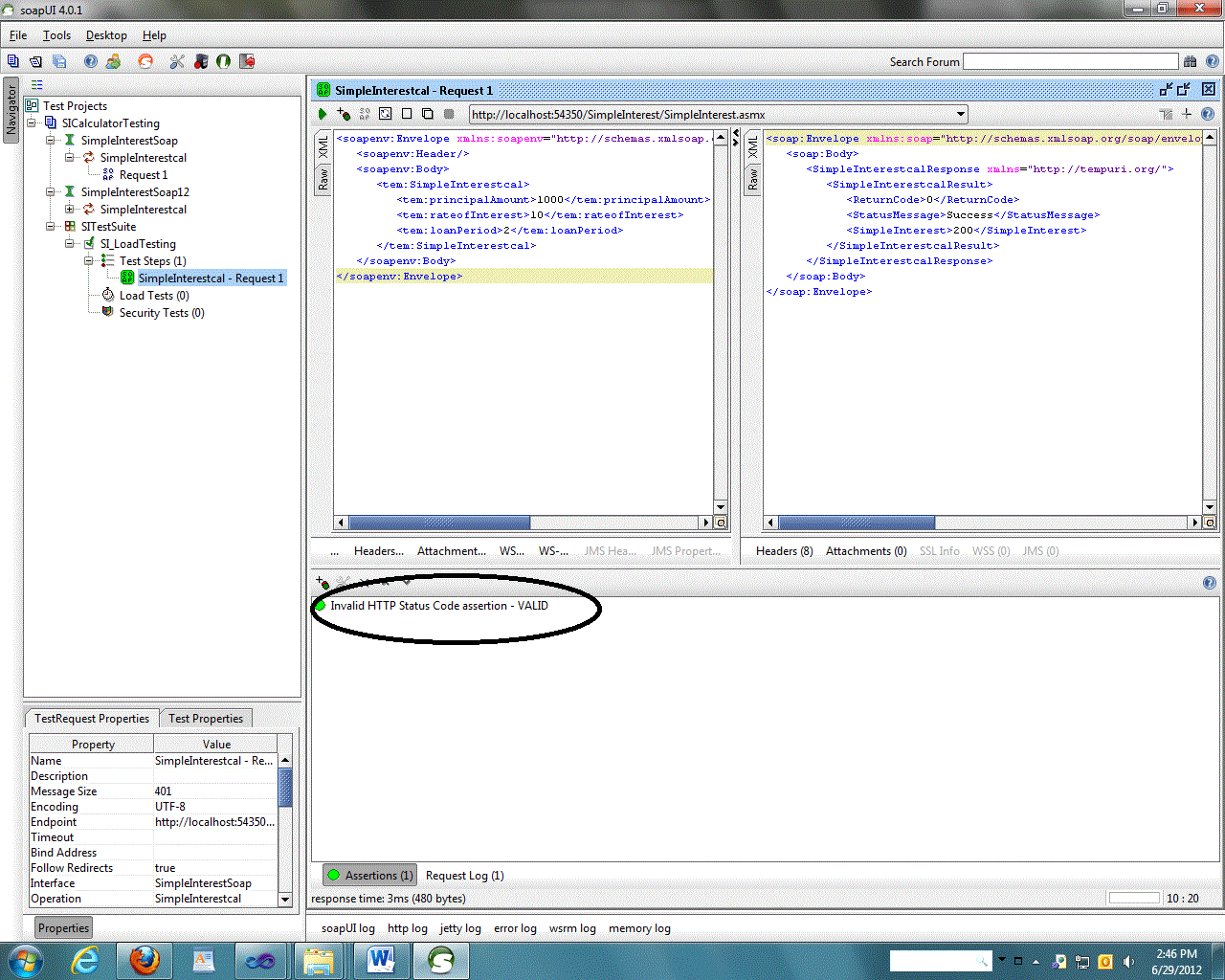Click help icon beside forum search
The height and width of the screenshot is (980, 1225).
(1212, 61)
